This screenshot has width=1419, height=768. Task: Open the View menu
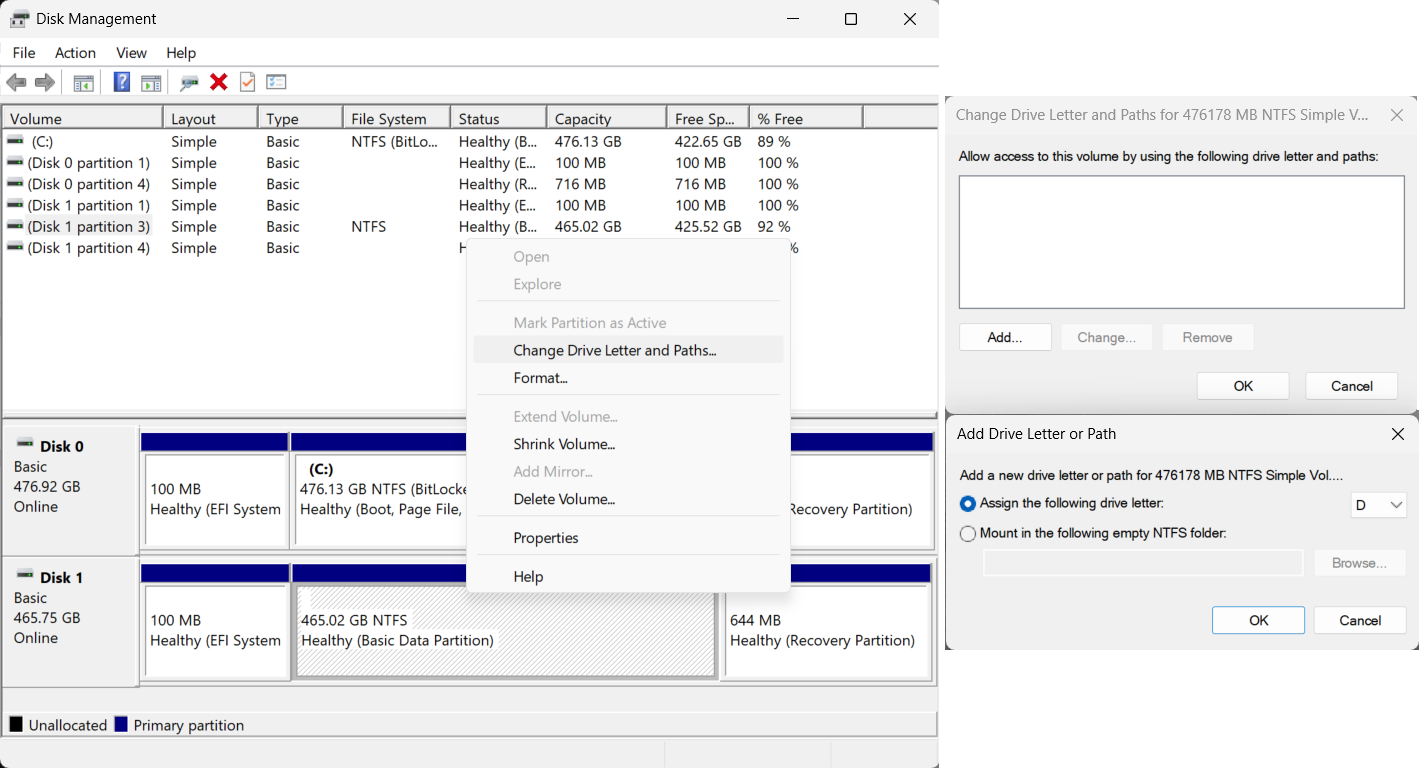pyautogui.click(x=131, y=53)
